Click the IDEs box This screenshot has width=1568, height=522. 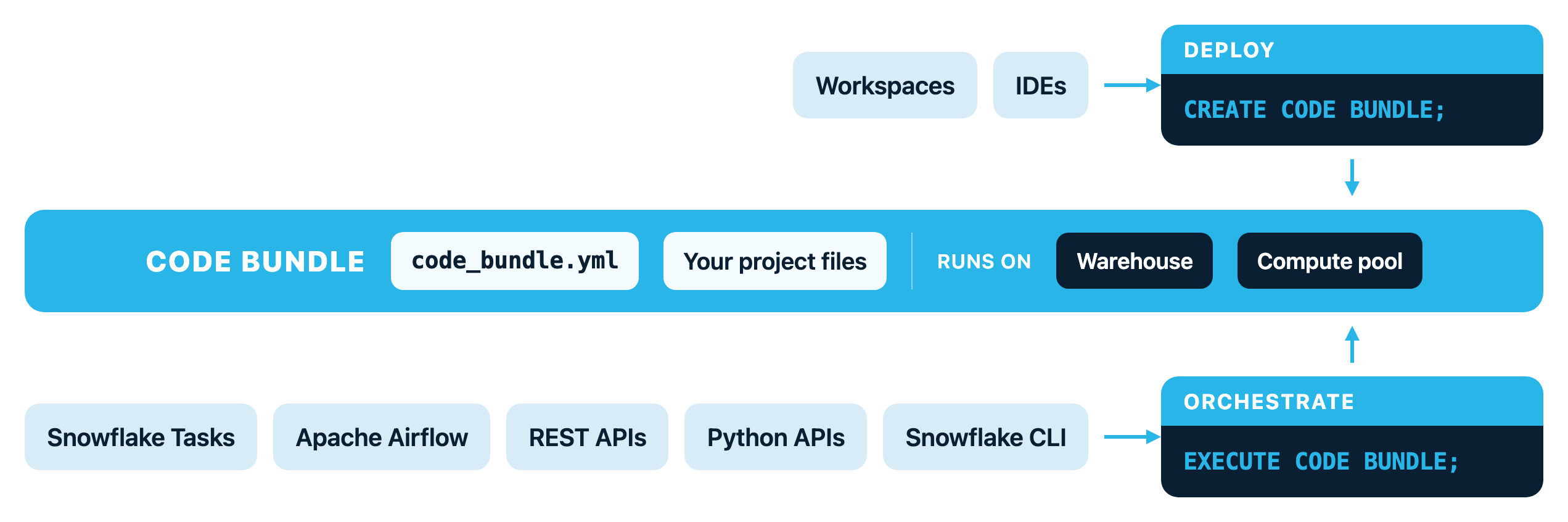(1041, 85)
